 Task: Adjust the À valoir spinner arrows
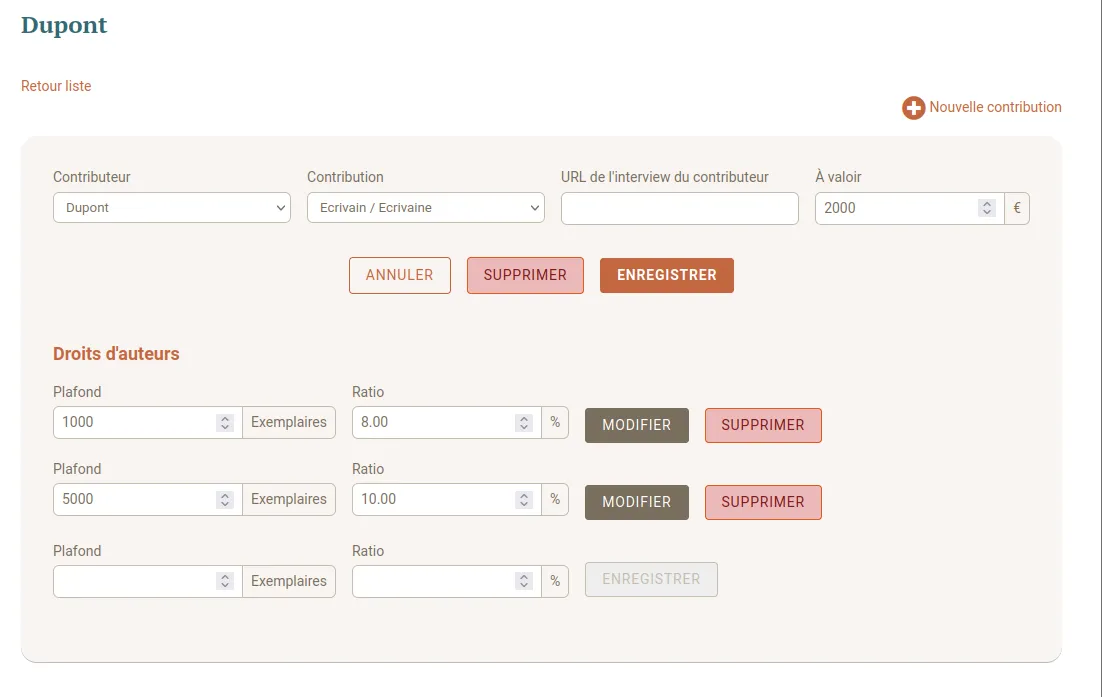[987, 208]
